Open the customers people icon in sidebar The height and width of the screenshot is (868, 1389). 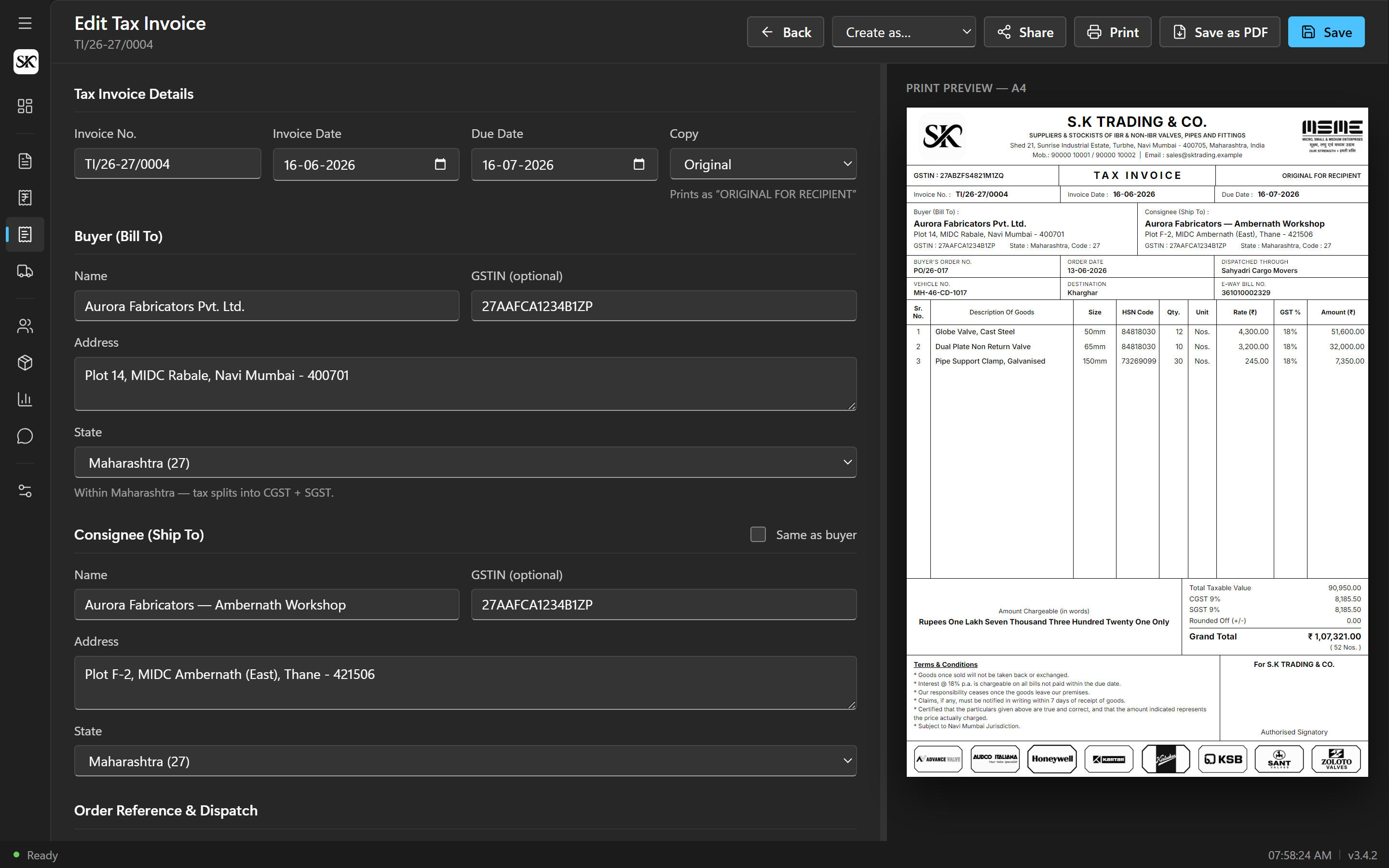point(25,326)
